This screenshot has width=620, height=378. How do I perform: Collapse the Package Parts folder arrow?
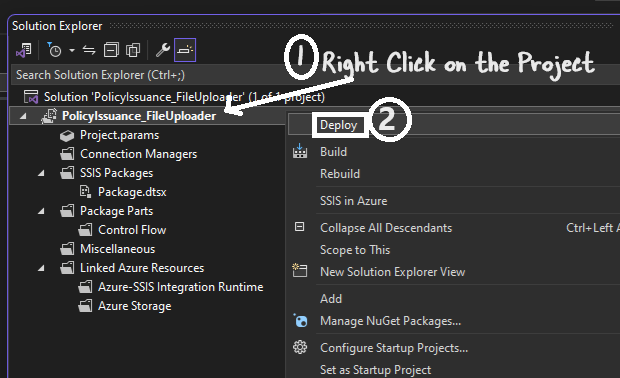41,211
